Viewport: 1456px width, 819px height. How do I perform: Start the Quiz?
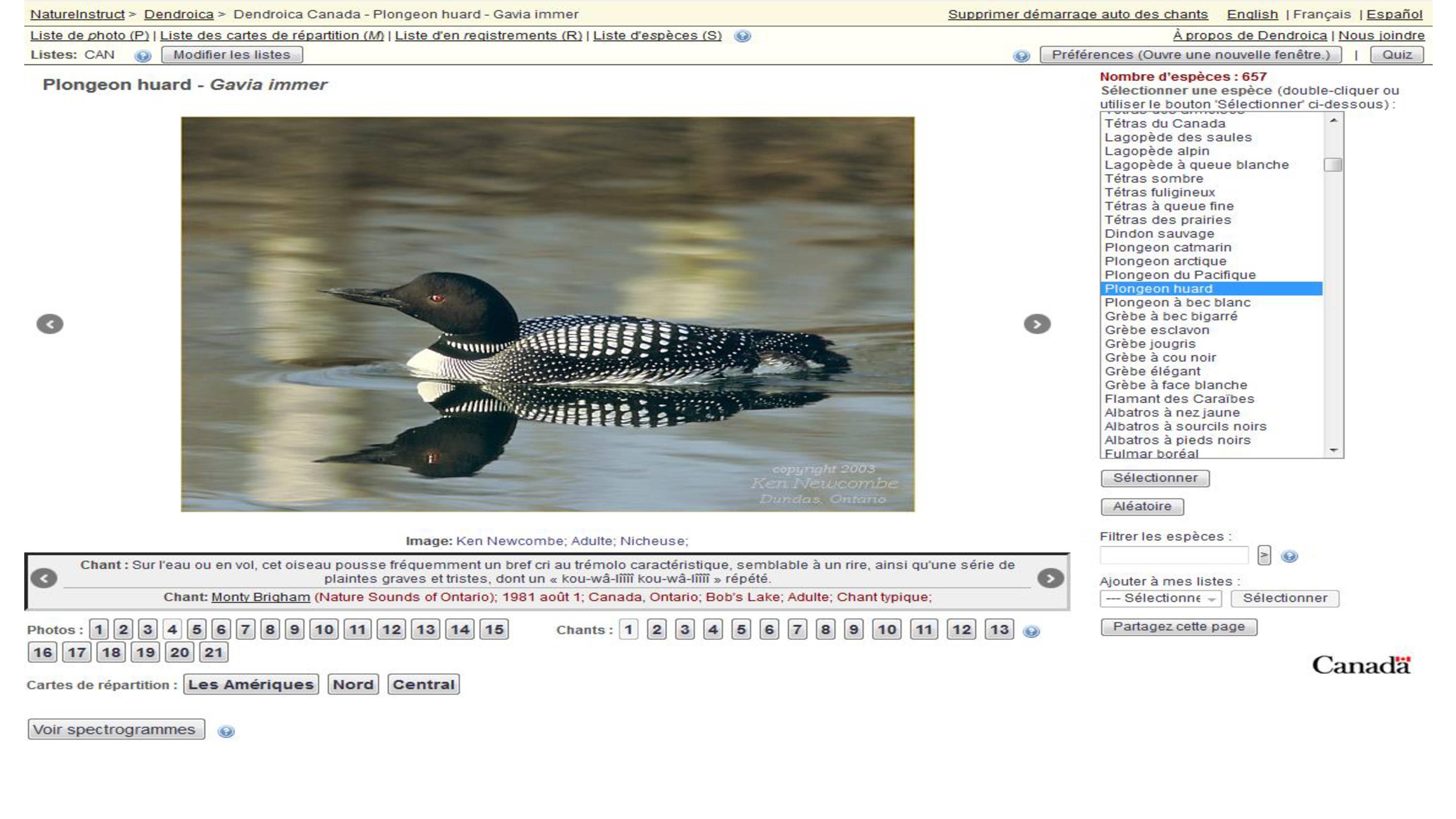[x=1397, y=55]
